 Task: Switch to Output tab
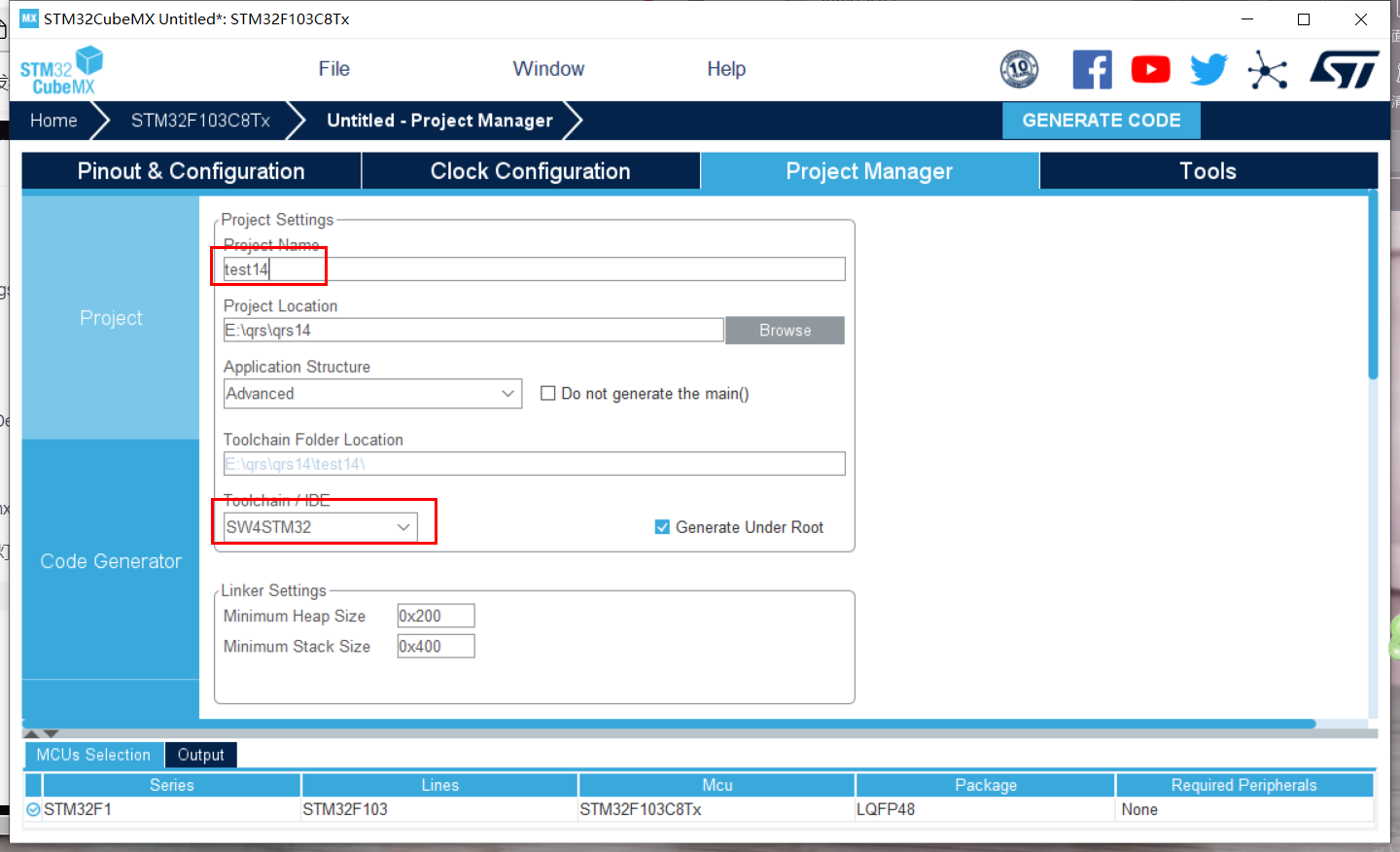200,755
